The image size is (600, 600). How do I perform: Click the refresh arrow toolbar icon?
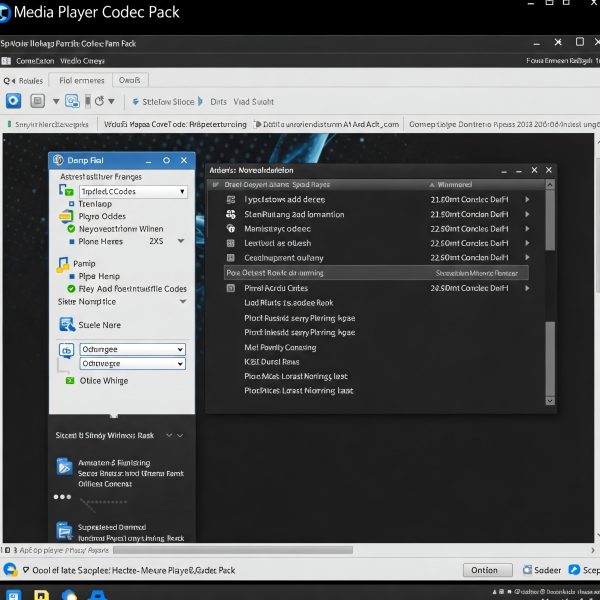(99, 101)
